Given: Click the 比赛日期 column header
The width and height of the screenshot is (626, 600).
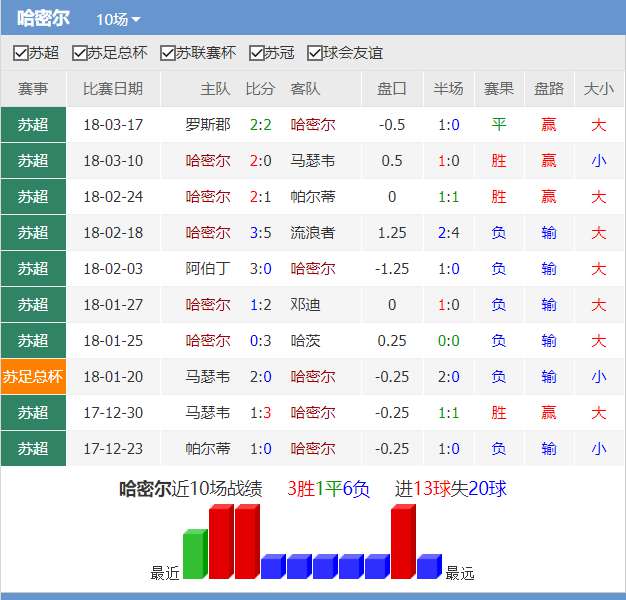Looking at the screenshot, I should [113, 89].
